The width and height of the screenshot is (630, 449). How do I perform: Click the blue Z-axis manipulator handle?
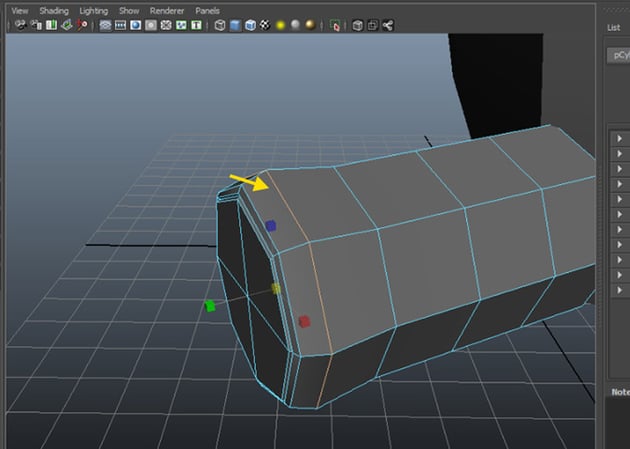(x=271, y=226)
